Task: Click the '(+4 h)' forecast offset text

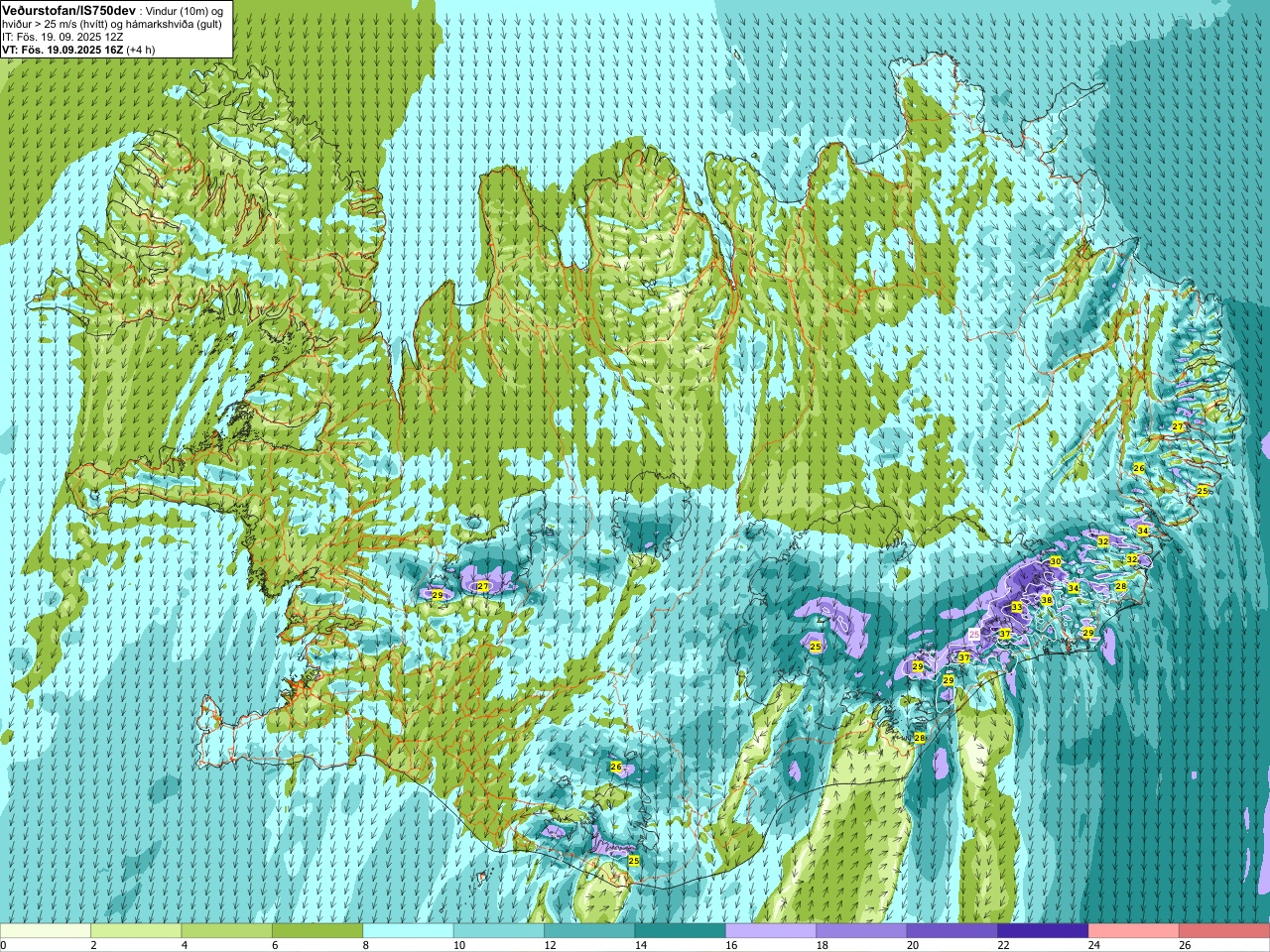Action: (x=142, y=50)
